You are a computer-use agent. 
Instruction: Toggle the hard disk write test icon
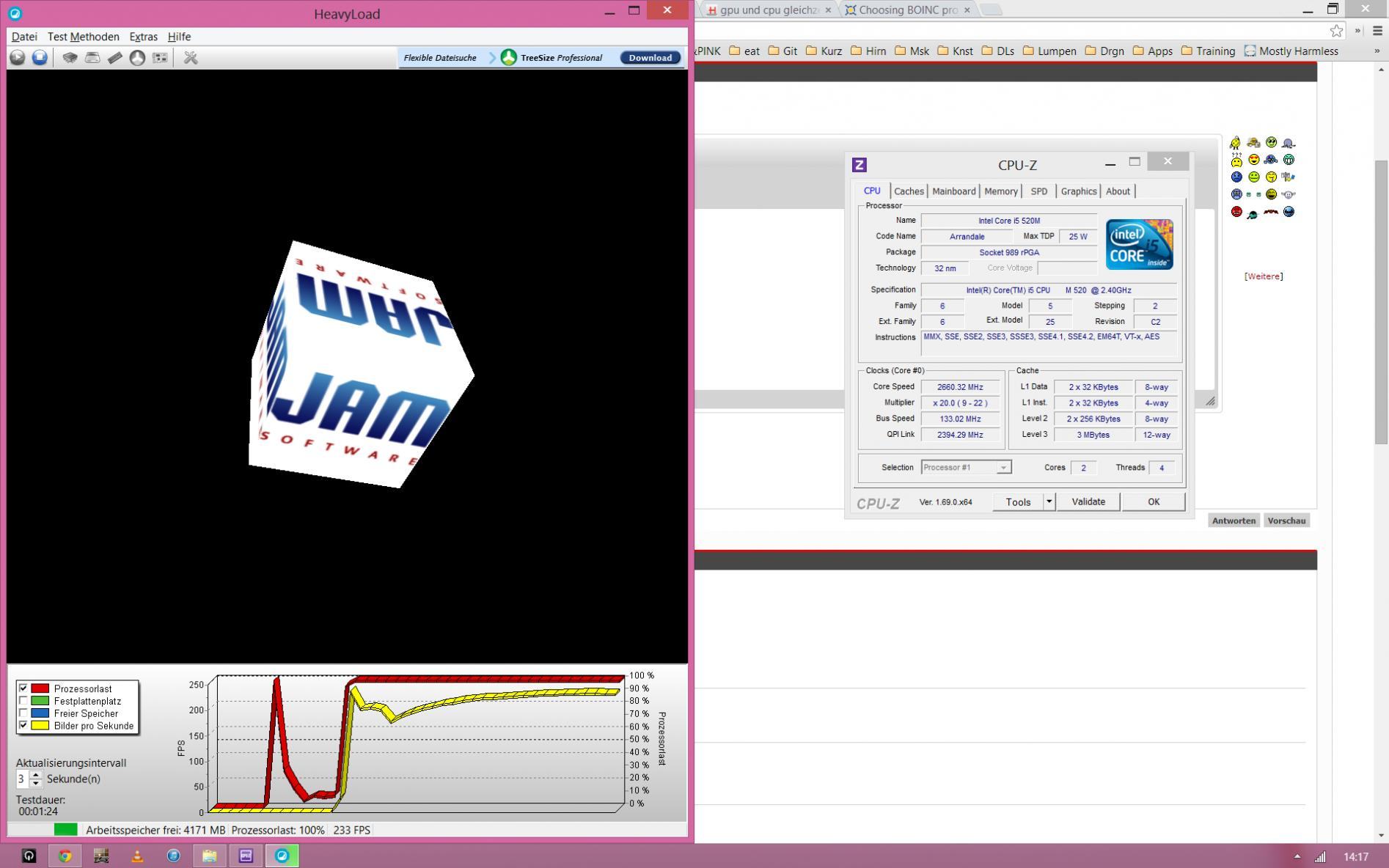point(92,57)
